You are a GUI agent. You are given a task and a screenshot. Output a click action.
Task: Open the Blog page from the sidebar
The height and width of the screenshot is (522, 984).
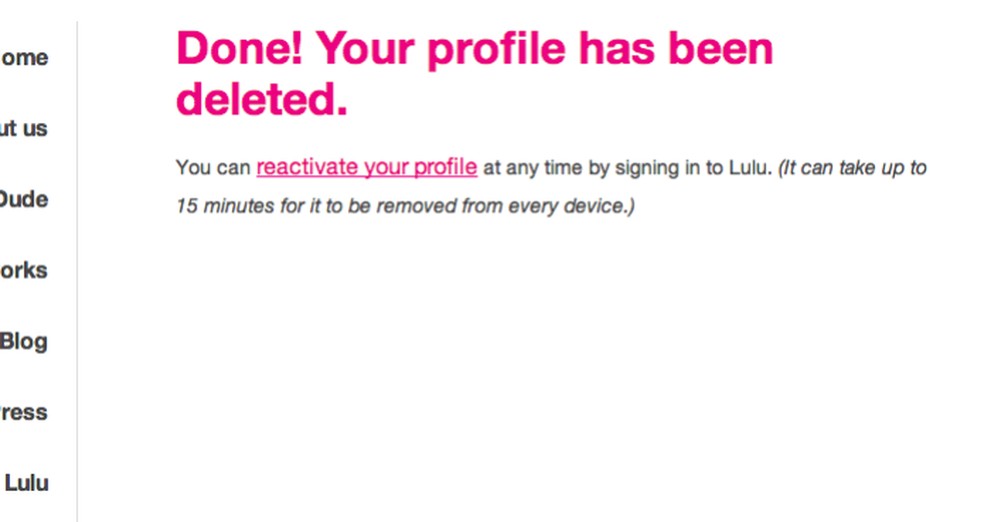24,342
